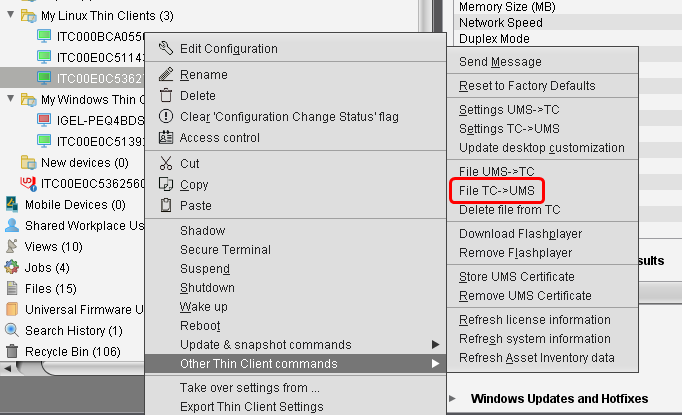Collapse the My Windows Thin Clients folder

pos(9,99)
